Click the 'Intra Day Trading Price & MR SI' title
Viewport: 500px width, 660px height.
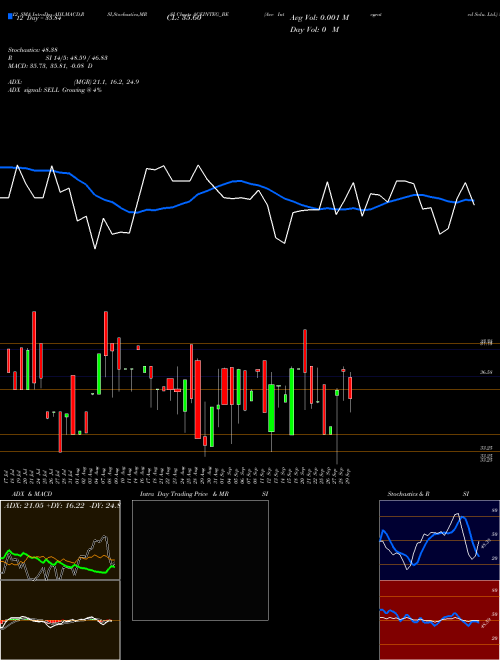pyautogui.click(x=204, y=494)
